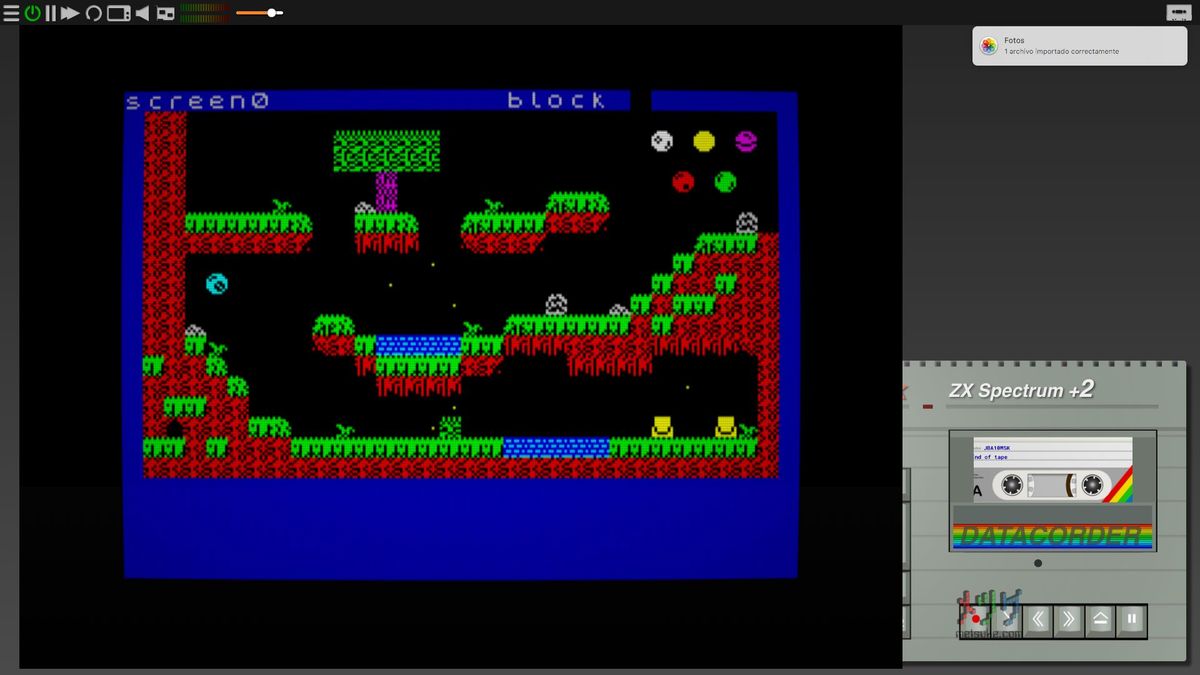The image size is (1200, 675).
Task: Reset the emulator with the circular arrow
Action: tap(93, 13)
